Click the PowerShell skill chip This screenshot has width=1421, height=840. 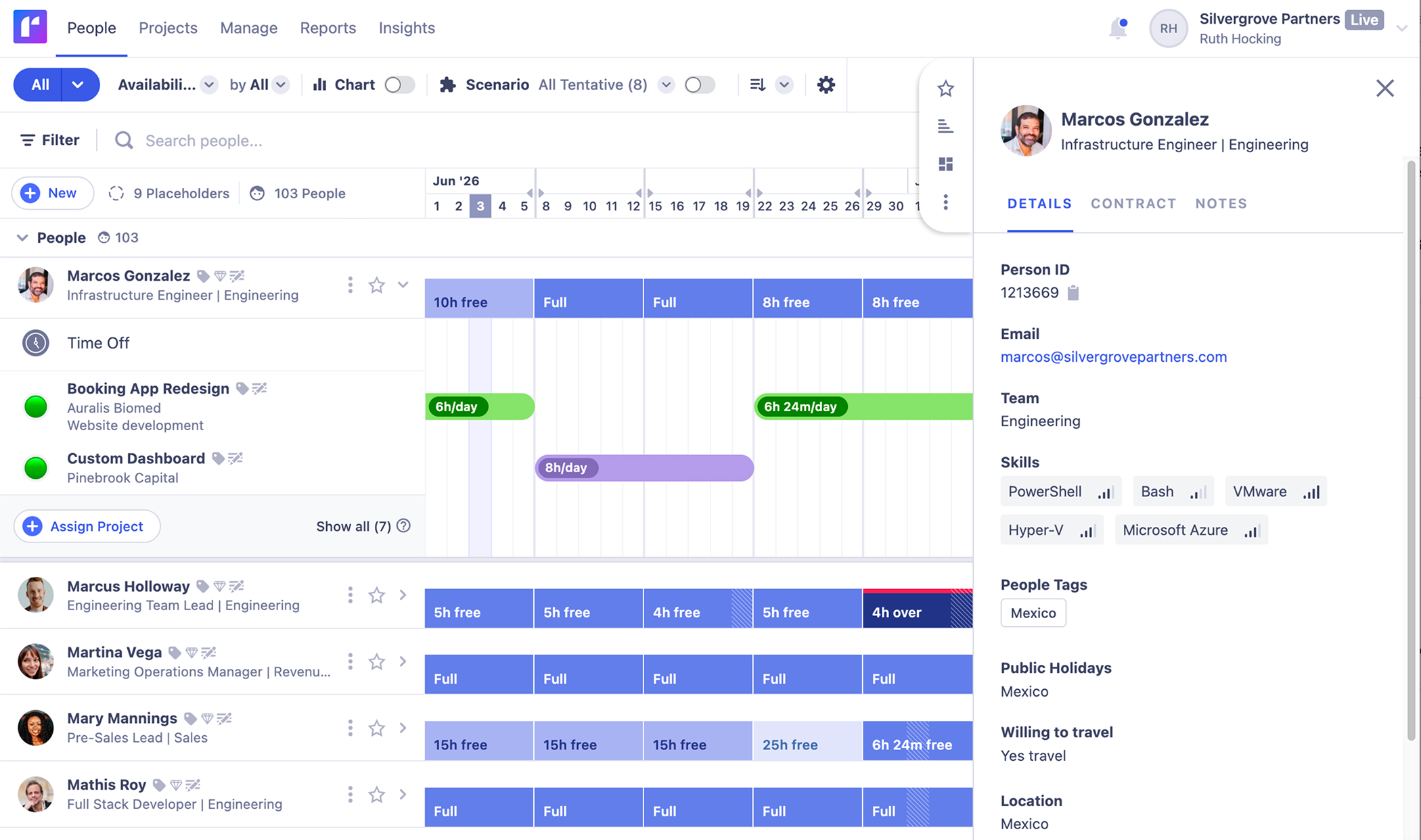click(x=1060, y=492)
